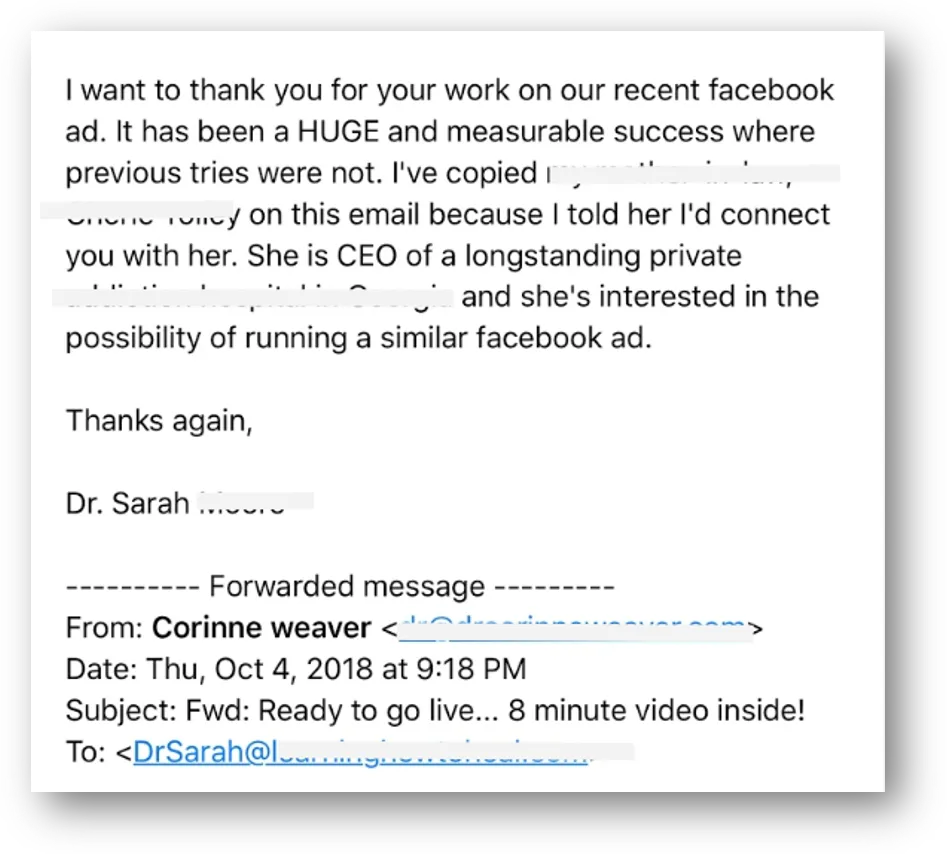
Task: Click the From: field label
Action: point(104,629)
